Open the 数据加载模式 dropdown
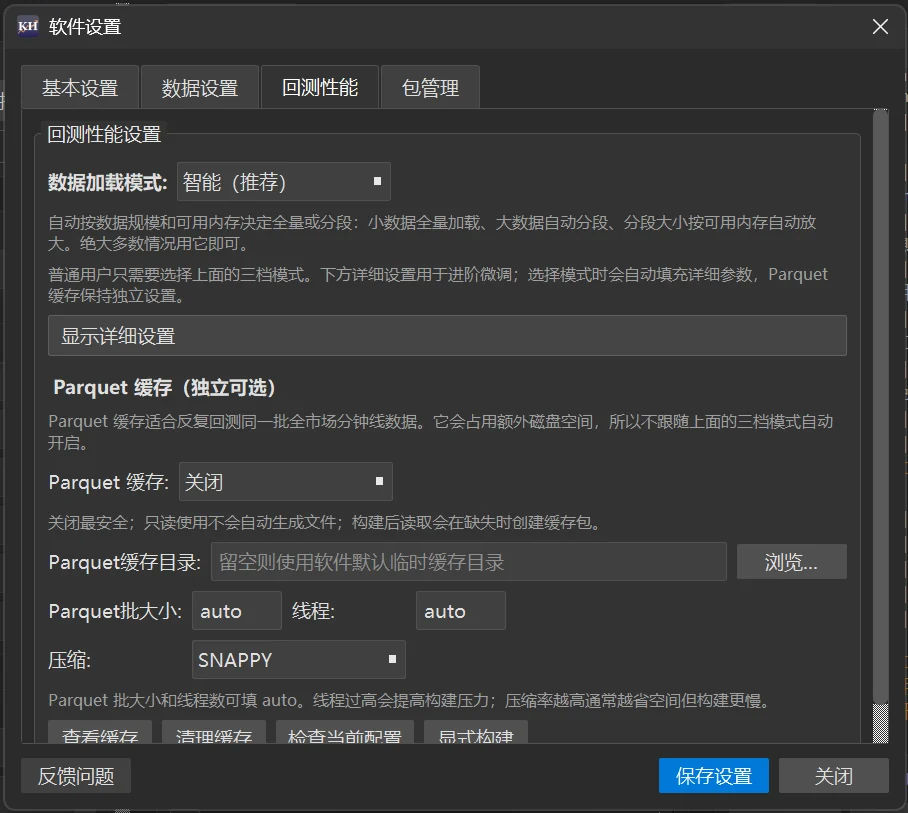 pyautogui.click(x=284, y=182)
